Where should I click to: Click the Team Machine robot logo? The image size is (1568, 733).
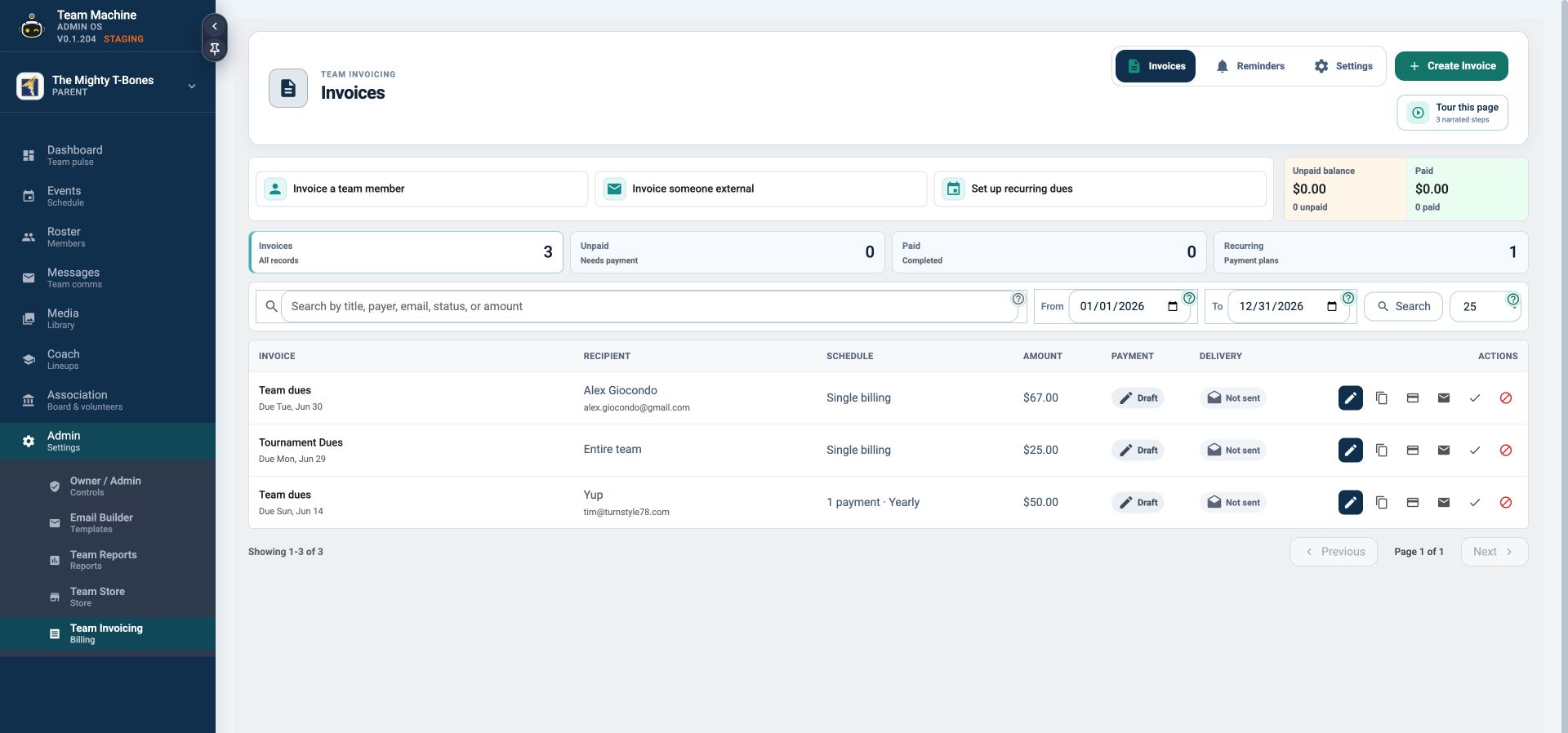32,27
